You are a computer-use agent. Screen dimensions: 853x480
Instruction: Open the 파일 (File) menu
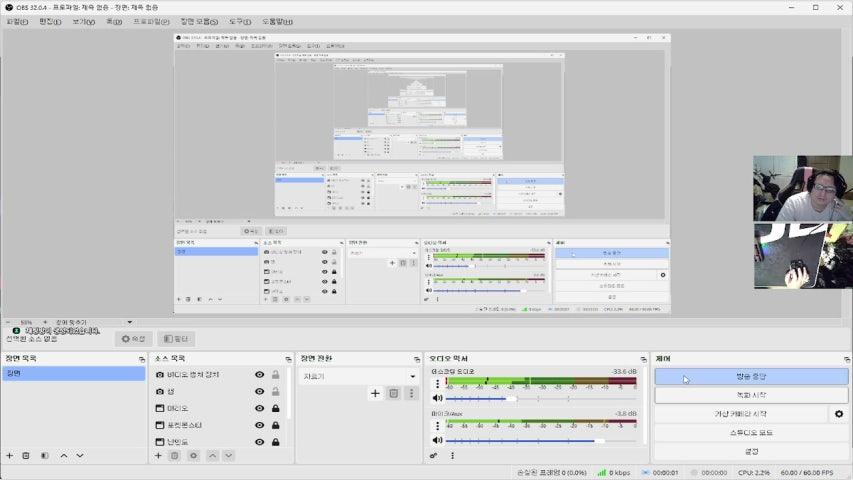point(17,21)
